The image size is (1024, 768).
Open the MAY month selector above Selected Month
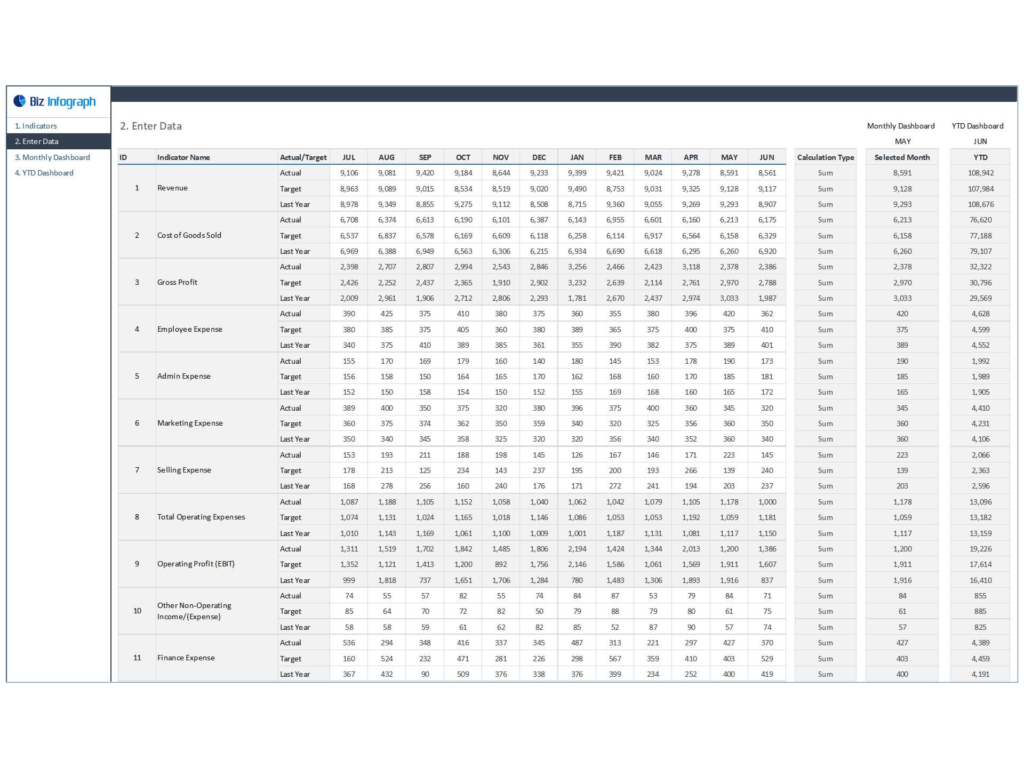tap(902, 143)
